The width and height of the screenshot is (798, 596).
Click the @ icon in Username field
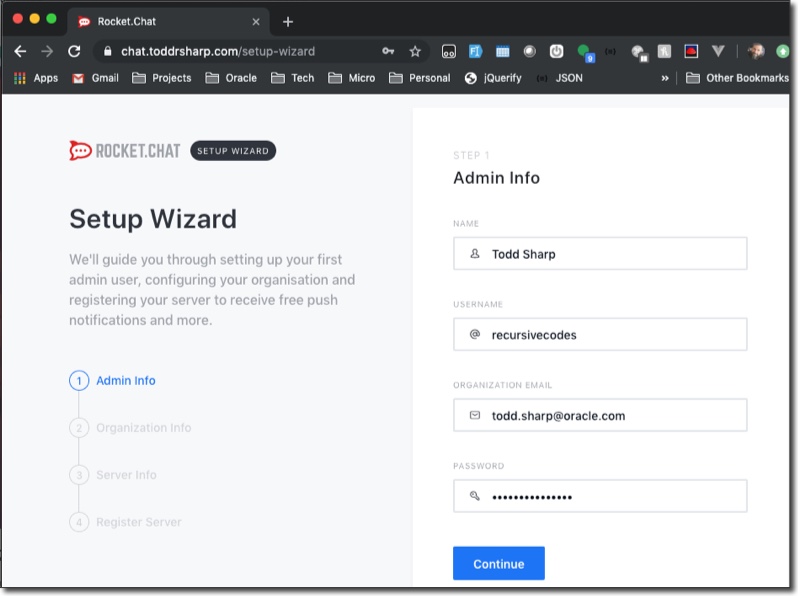point(475,334)
